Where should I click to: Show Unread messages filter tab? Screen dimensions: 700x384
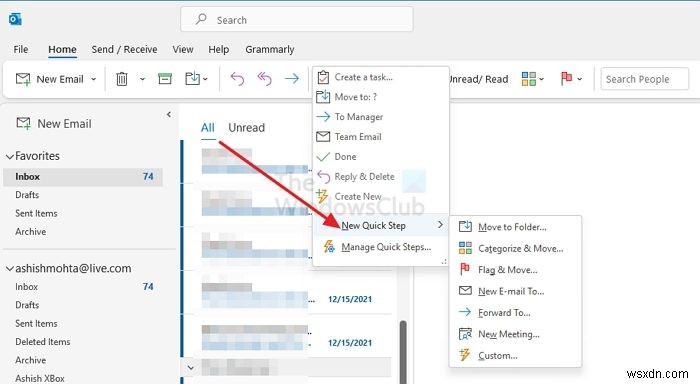coord(246,128)
